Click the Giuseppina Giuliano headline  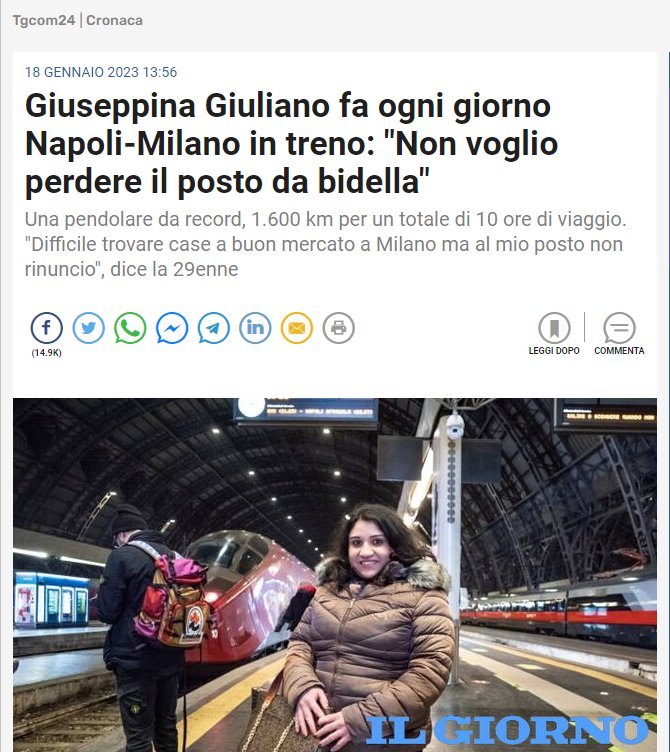pyautogui.click(x=292, y=144)
